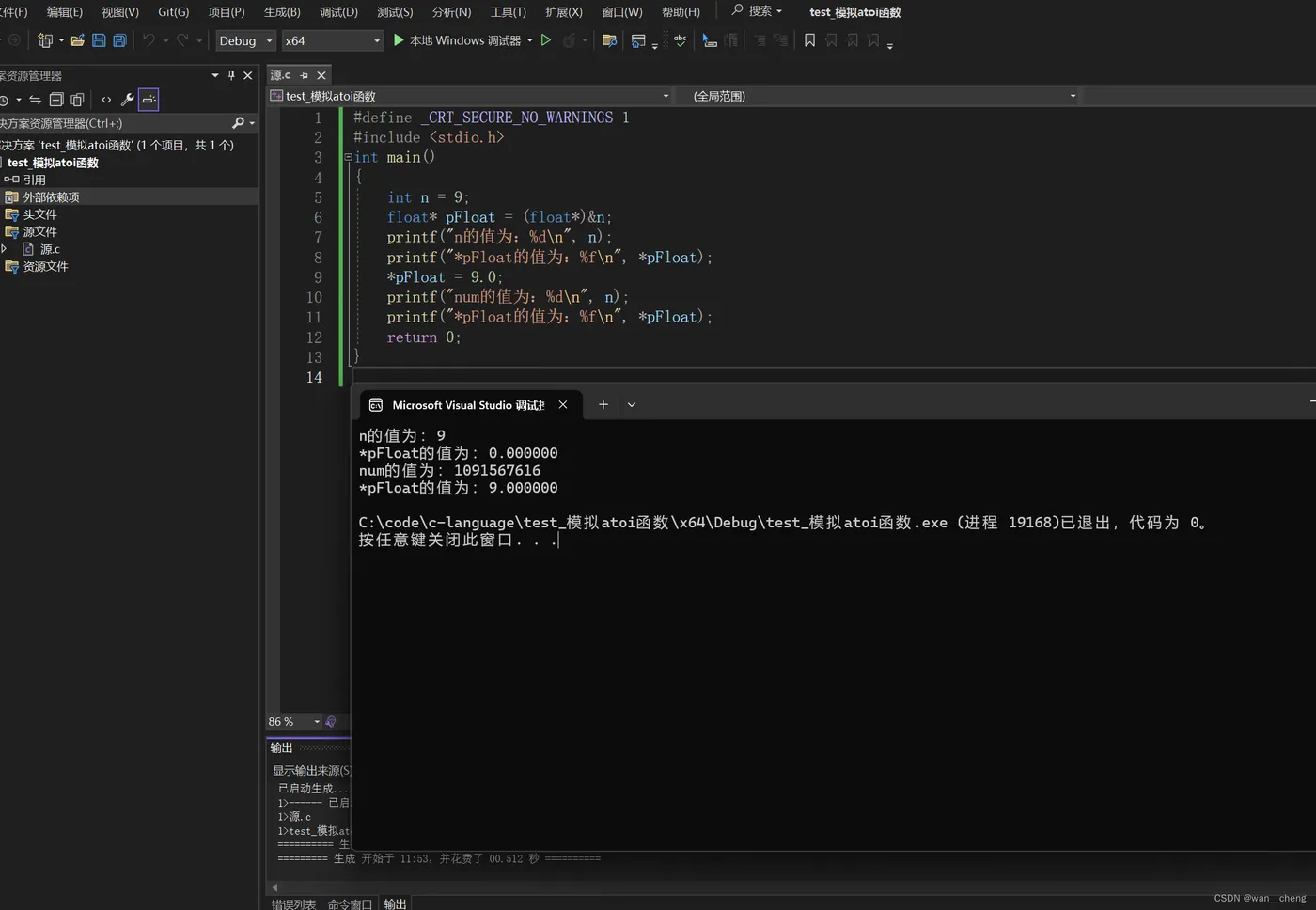Open the 扩展(X) menu
Viewport: 1316px width, 910px height.
tap(564, 11)
